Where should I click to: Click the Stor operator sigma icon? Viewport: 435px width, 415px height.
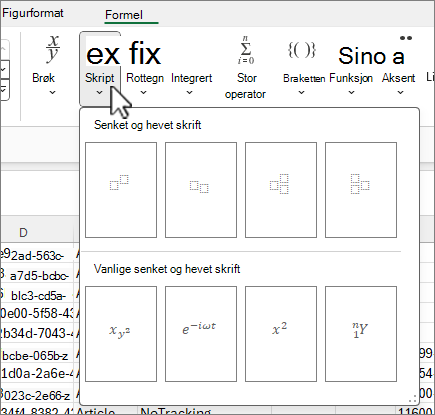tap(246, 50)
